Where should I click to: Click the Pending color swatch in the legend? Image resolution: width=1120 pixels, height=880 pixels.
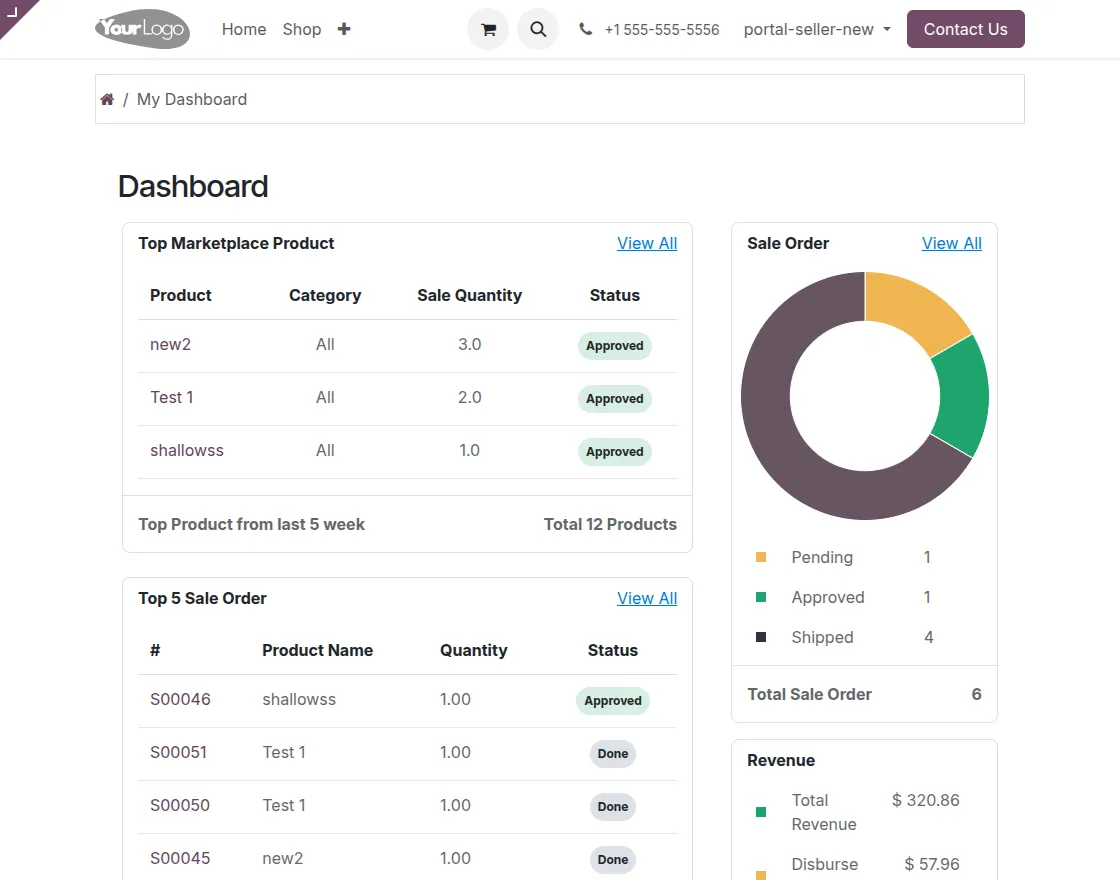point(759,557)
